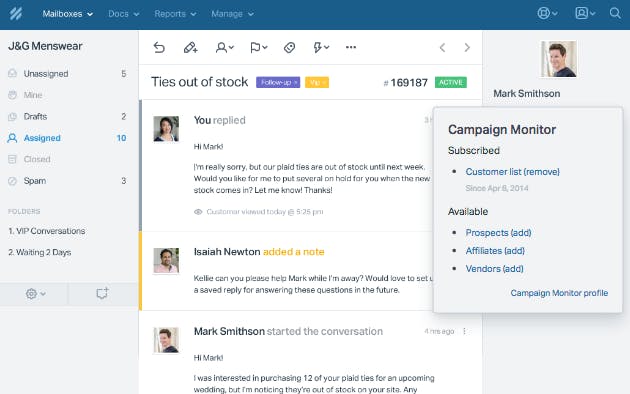This screenshot has width=630, height=394.
Task: Click the conversation number 169187
Action: tap(406, 83)
